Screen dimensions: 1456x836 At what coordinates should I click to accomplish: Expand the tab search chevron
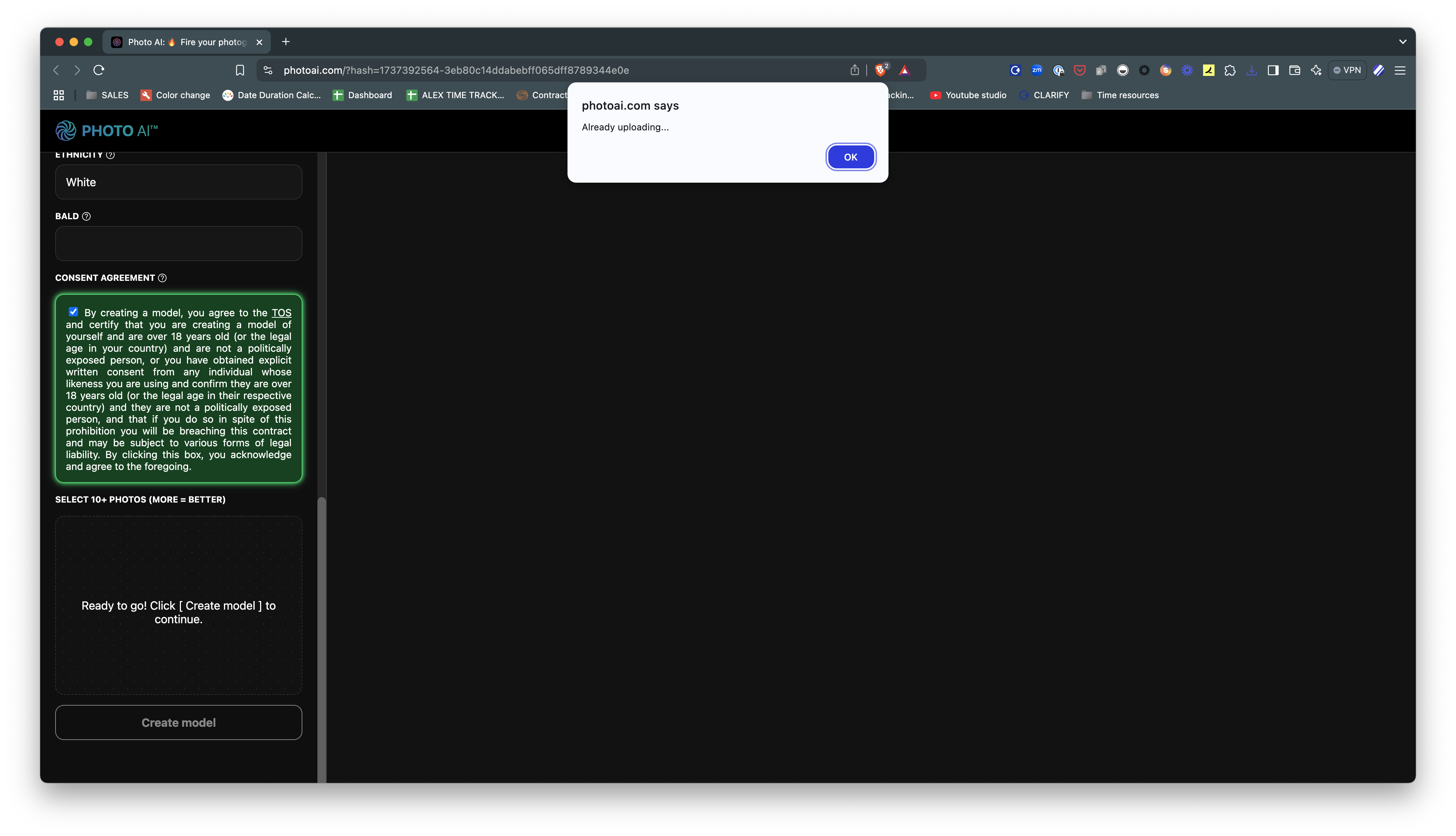tap(1402, 42)
